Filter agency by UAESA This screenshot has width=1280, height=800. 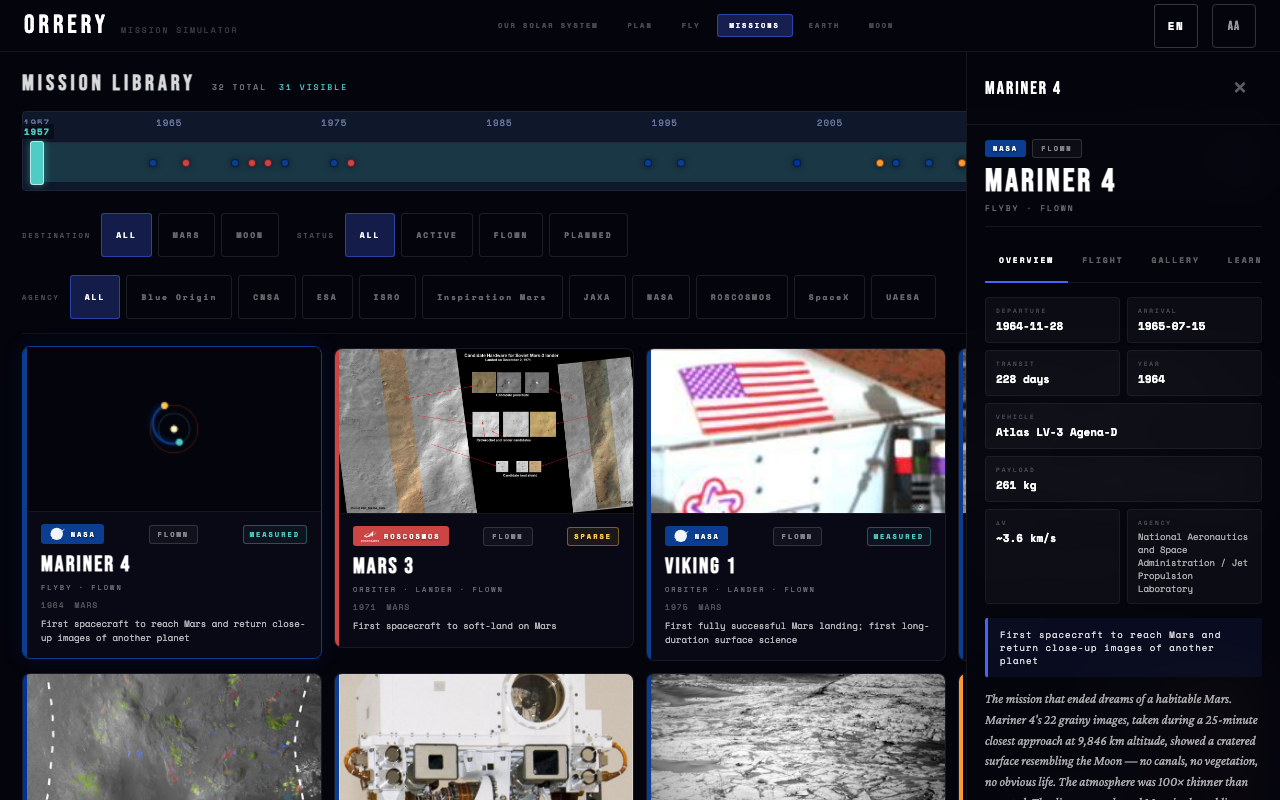[903, 297]
